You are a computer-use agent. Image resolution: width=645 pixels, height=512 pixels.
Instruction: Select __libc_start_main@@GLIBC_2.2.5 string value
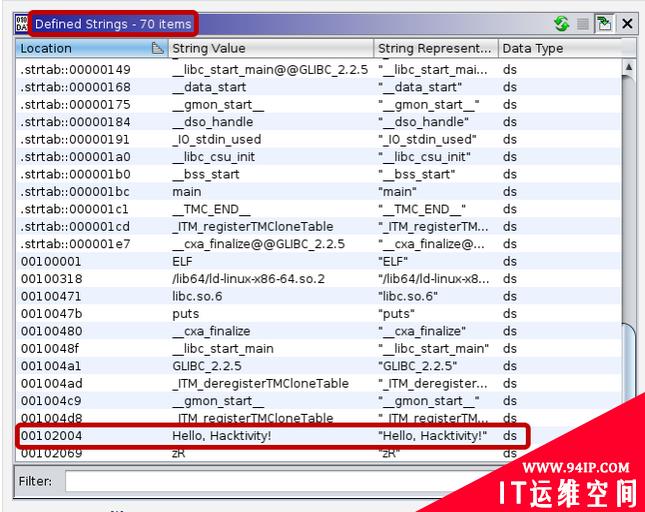270,70
